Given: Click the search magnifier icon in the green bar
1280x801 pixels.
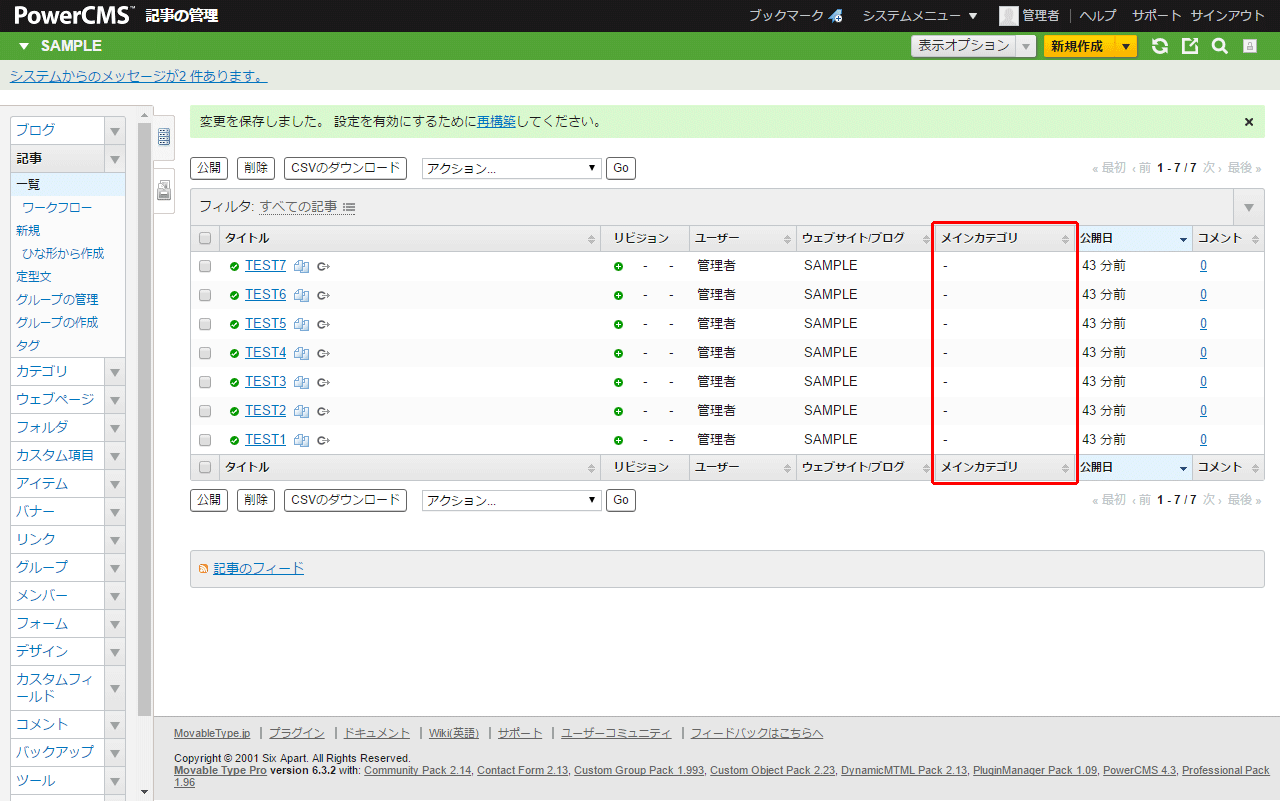Looking at the screenshot, I should [1220, 46].
